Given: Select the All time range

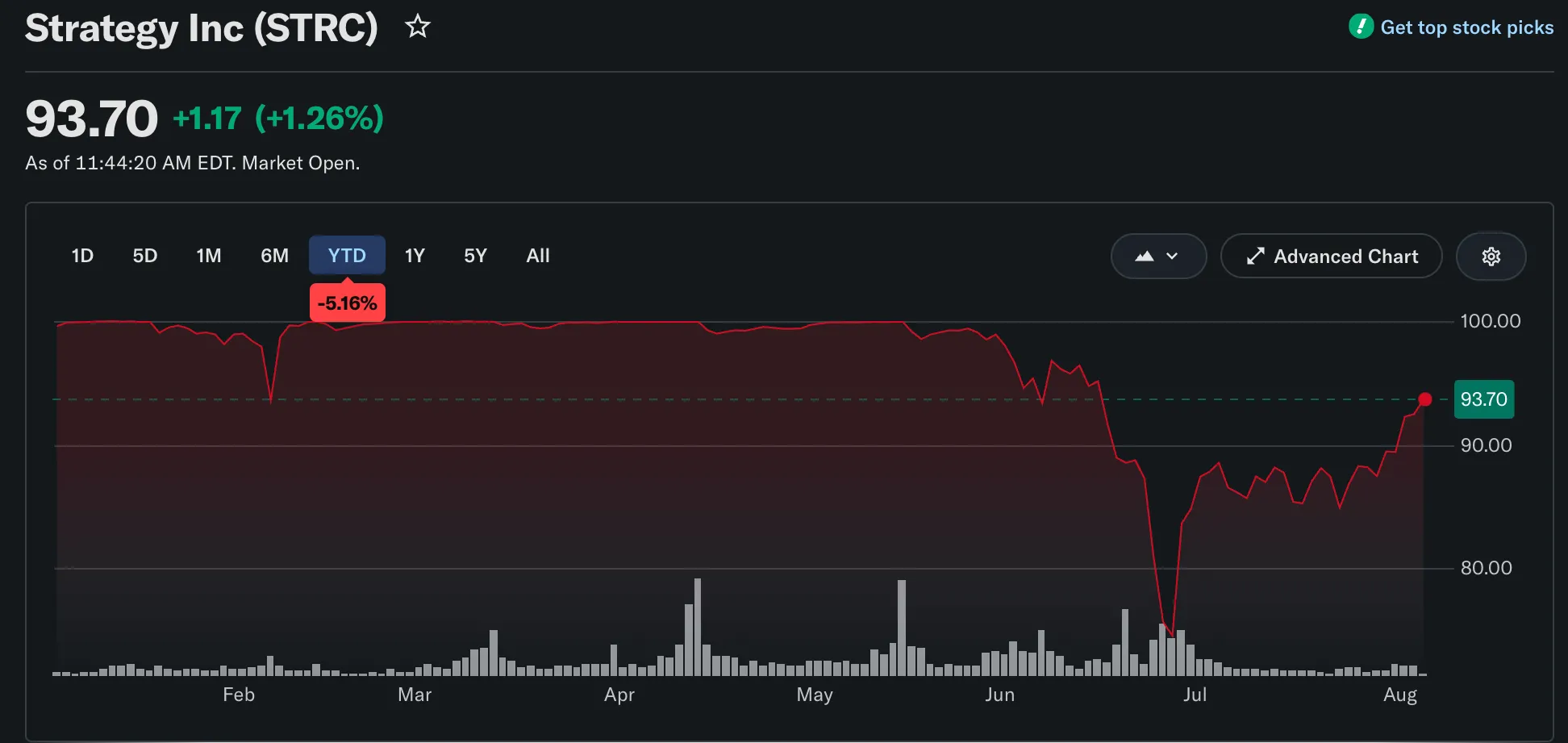Looking at the screenshot, I should (x=538, y=256).
